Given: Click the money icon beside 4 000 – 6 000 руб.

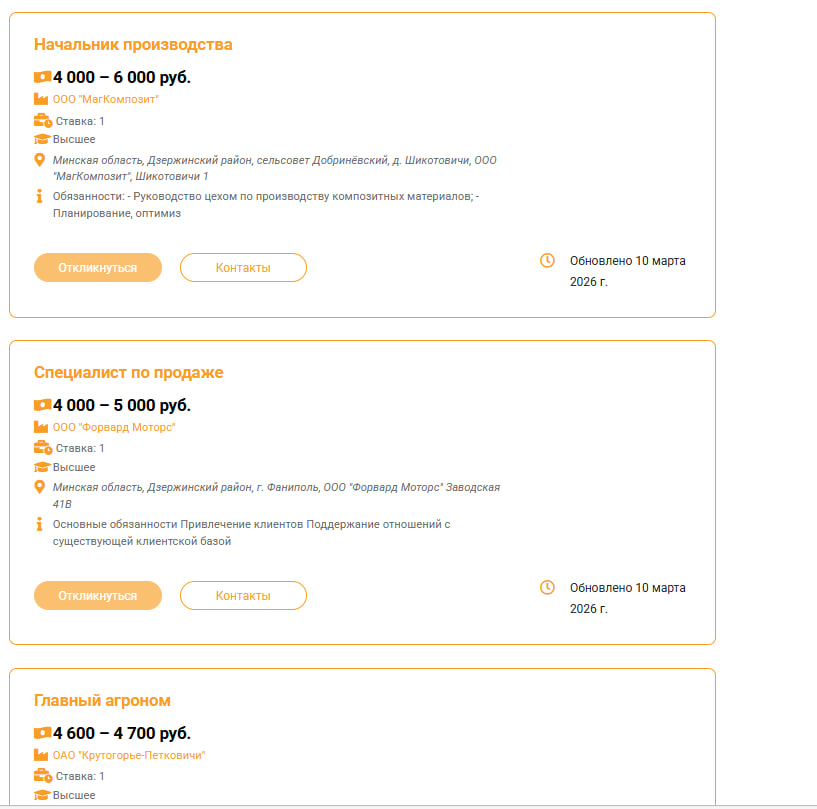Looking at the screenshot, I should [x=42, y=77].
